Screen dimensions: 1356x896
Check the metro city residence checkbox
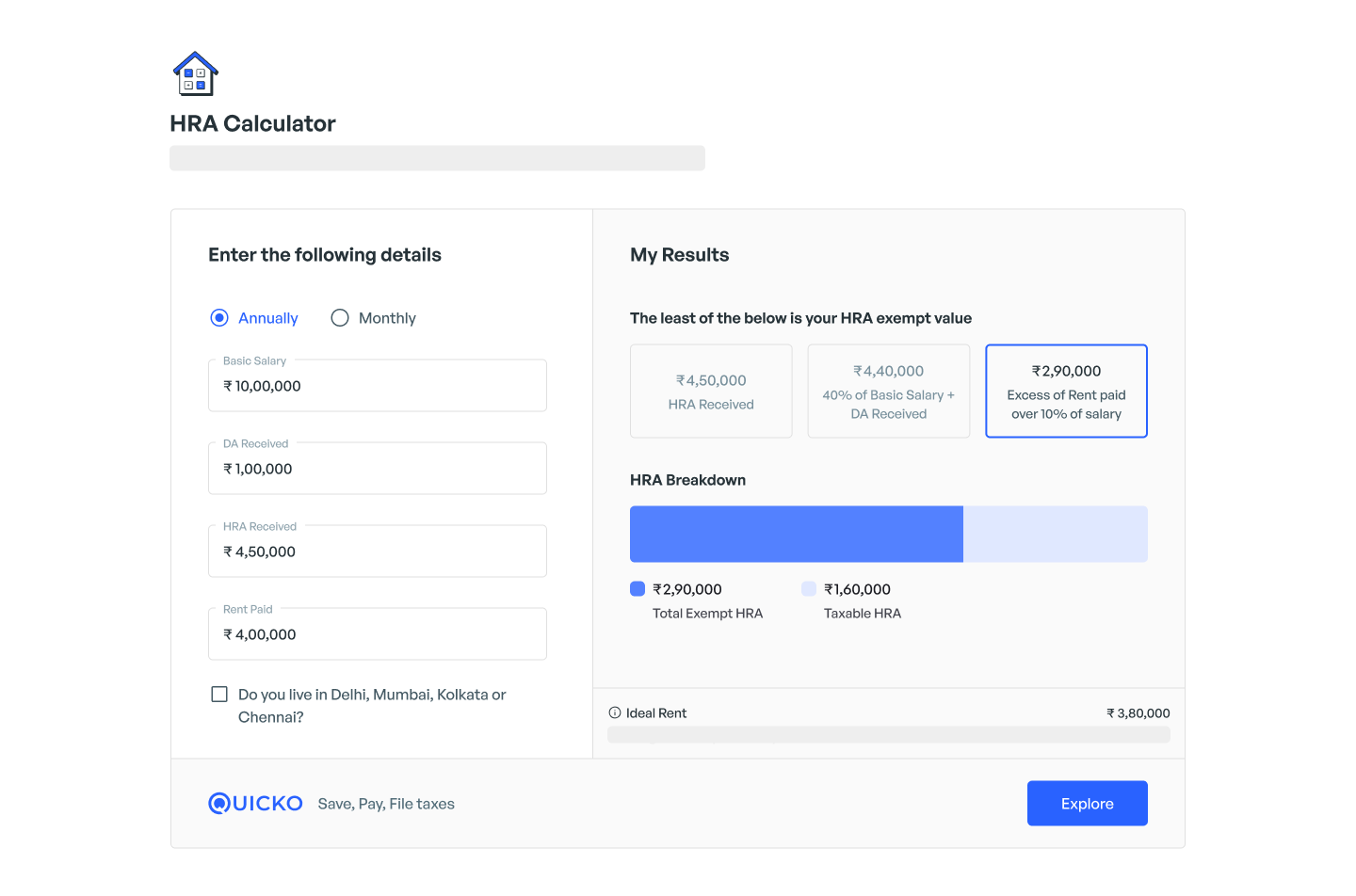(x=219, y=695)
